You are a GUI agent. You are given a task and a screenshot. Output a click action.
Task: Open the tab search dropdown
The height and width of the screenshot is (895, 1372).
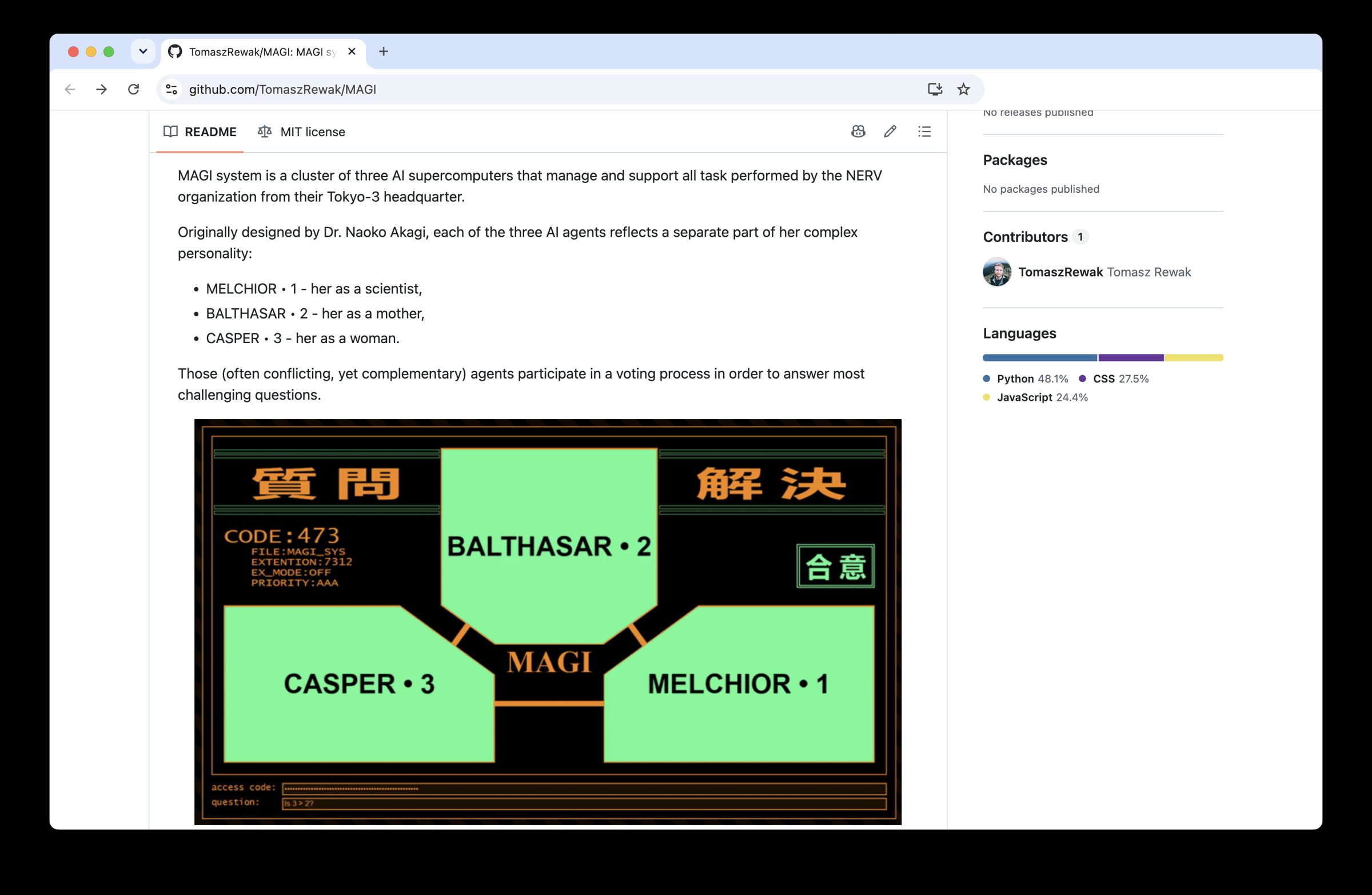tap(143, 52)
